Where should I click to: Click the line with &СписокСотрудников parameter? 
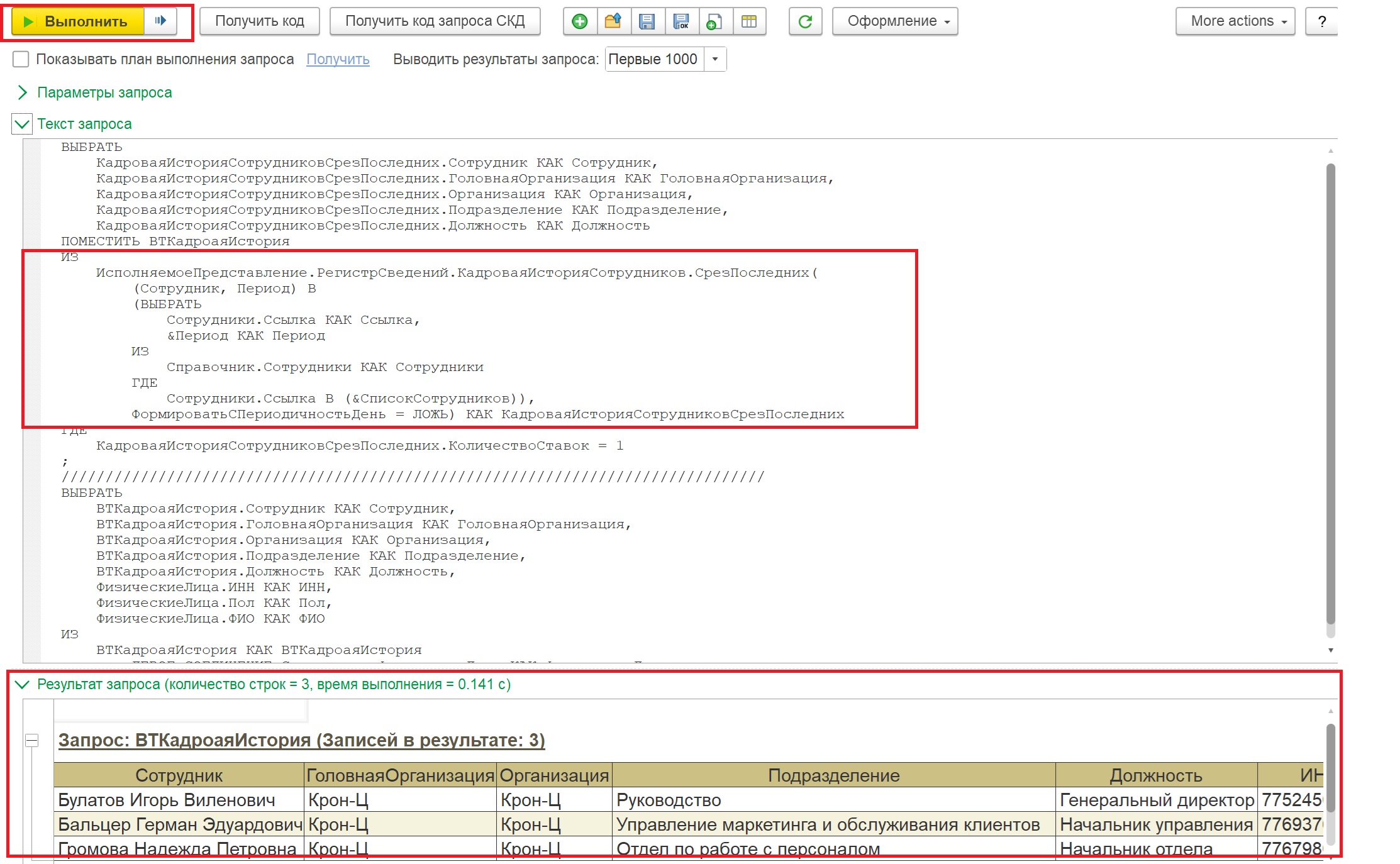(350, 399)
